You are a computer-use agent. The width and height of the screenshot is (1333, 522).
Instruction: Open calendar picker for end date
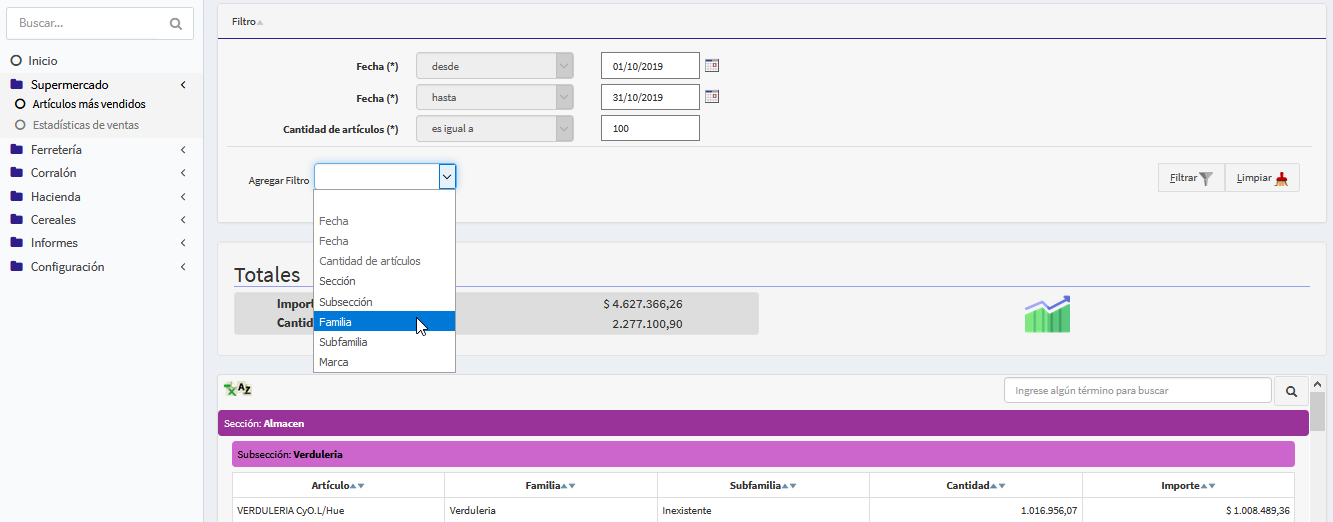(712, 97)
